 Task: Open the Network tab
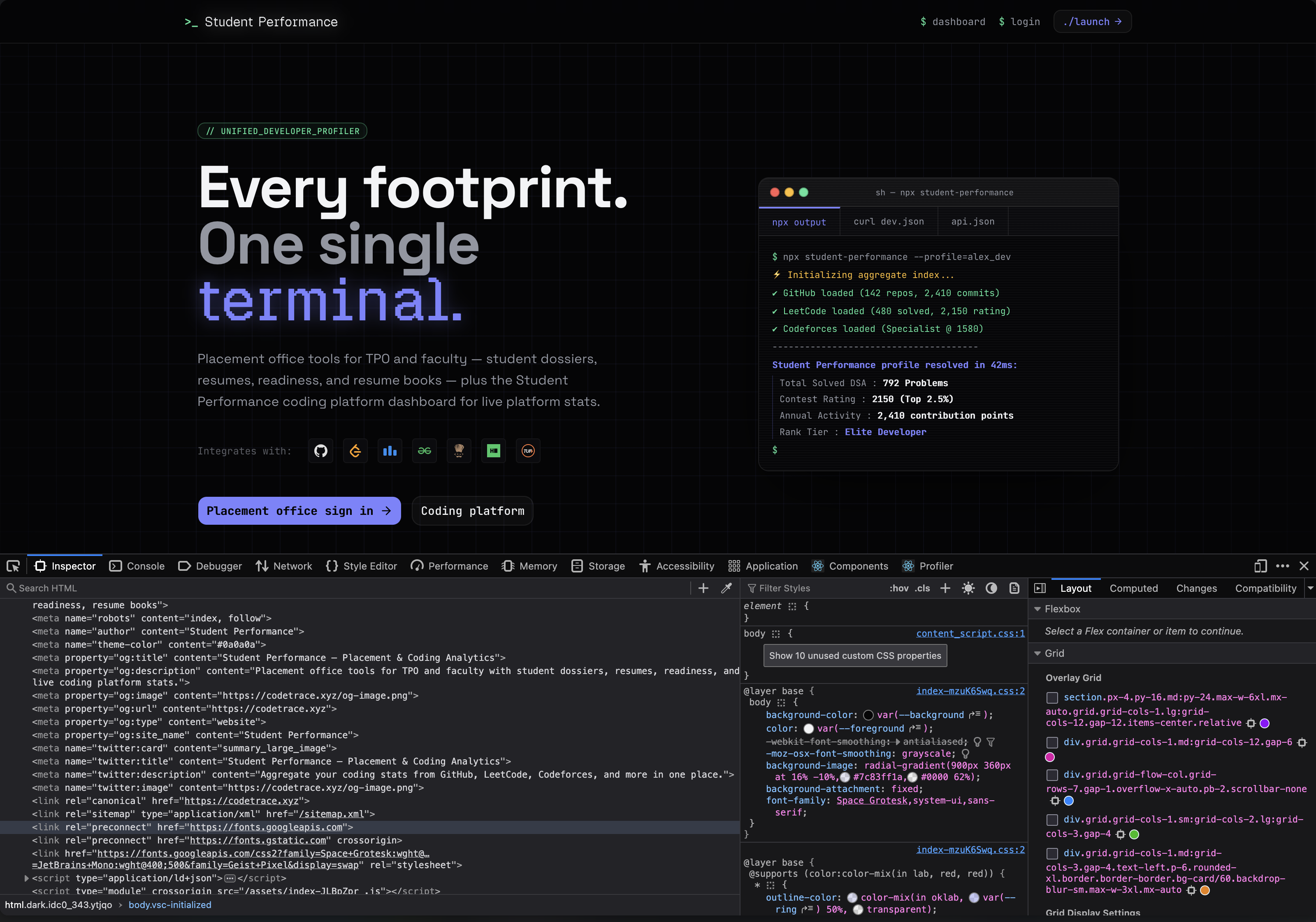(284, 566)
